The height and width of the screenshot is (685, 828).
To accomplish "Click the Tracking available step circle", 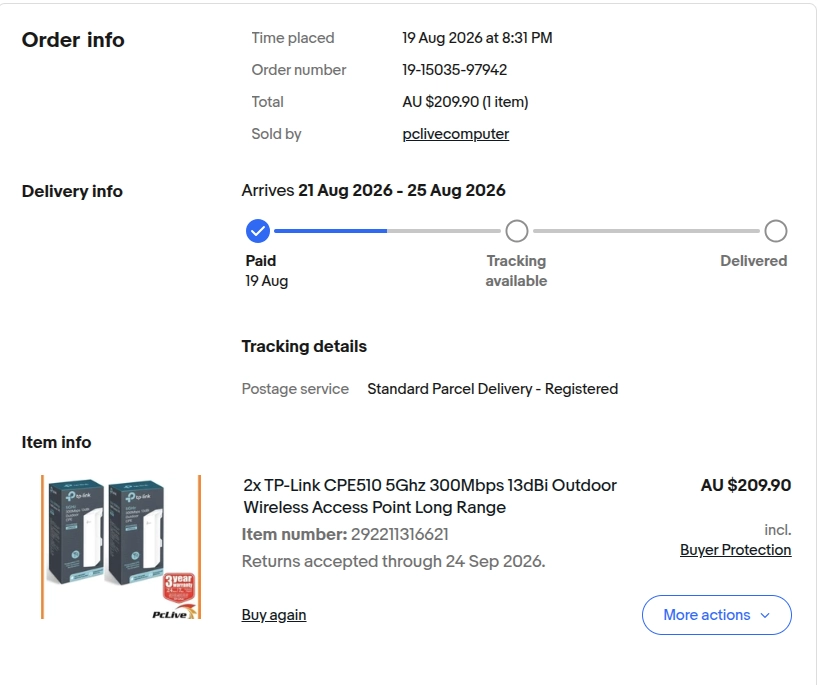I will [516, 231].
